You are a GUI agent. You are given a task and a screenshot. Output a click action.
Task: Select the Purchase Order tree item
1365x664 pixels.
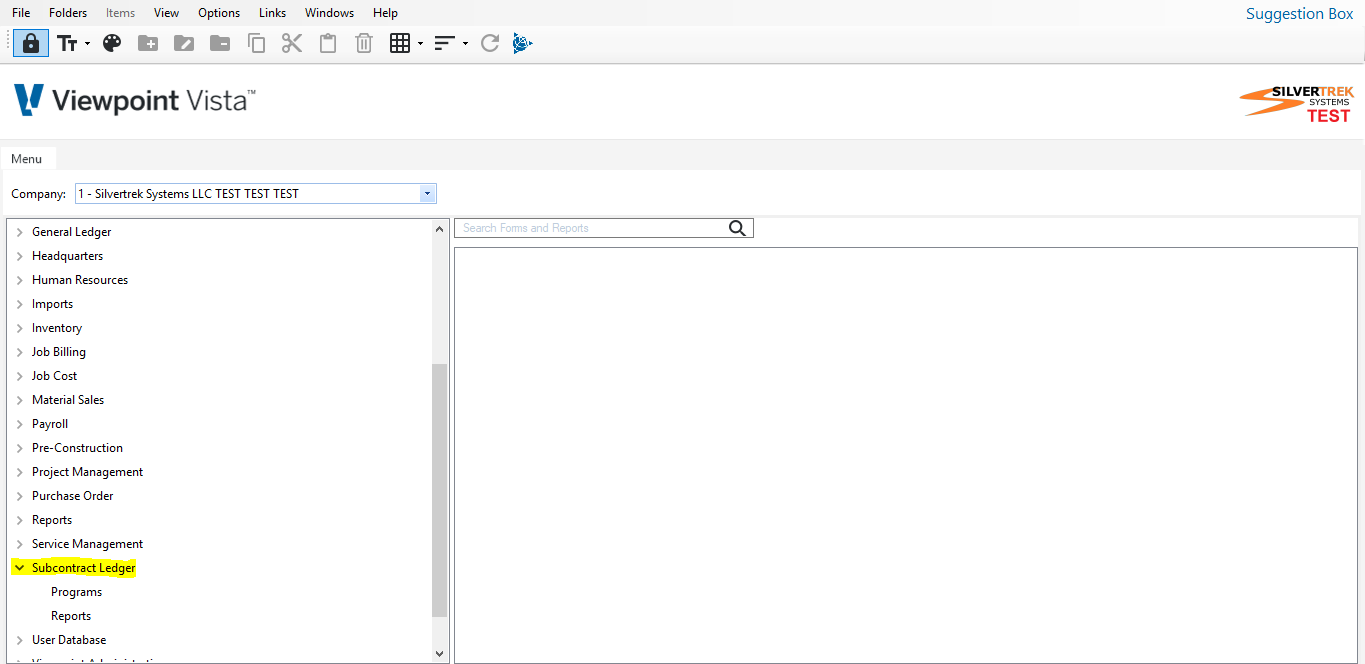(73, 496)
